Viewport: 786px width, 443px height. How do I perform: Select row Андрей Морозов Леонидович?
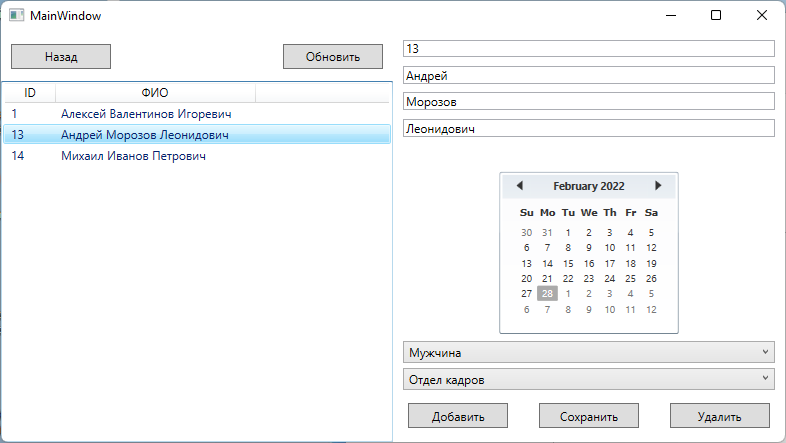coord(197,135)
